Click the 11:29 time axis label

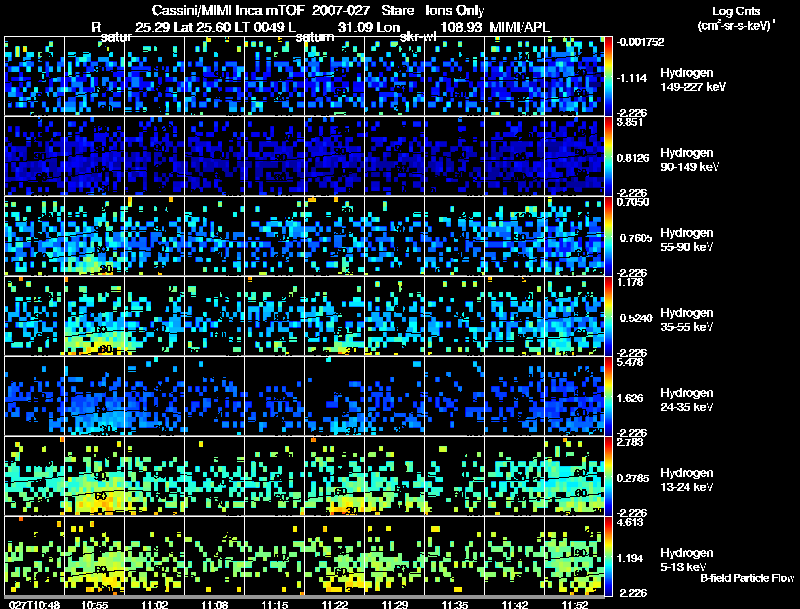[x=394, y=604]
